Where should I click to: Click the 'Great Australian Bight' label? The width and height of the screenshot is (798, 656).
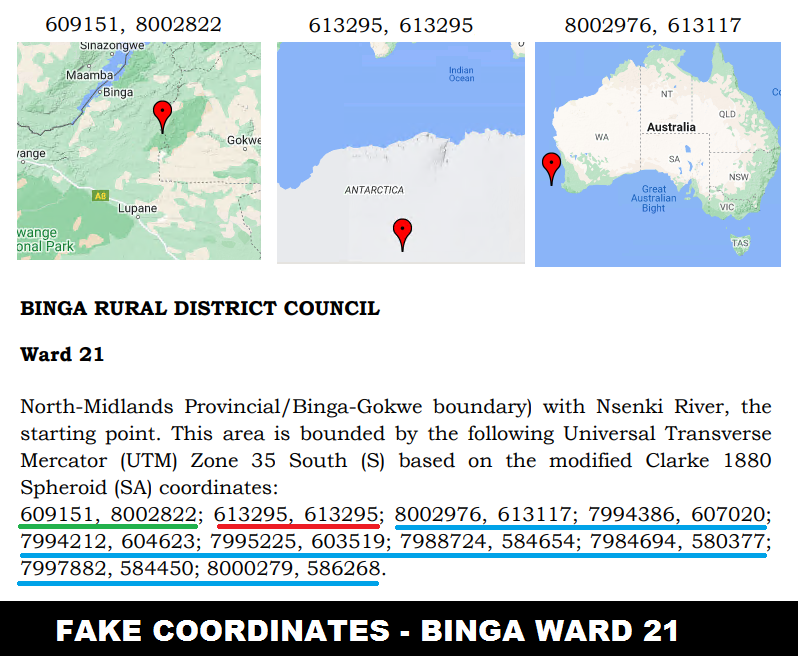pyautogui.click(x=653, y=198)
